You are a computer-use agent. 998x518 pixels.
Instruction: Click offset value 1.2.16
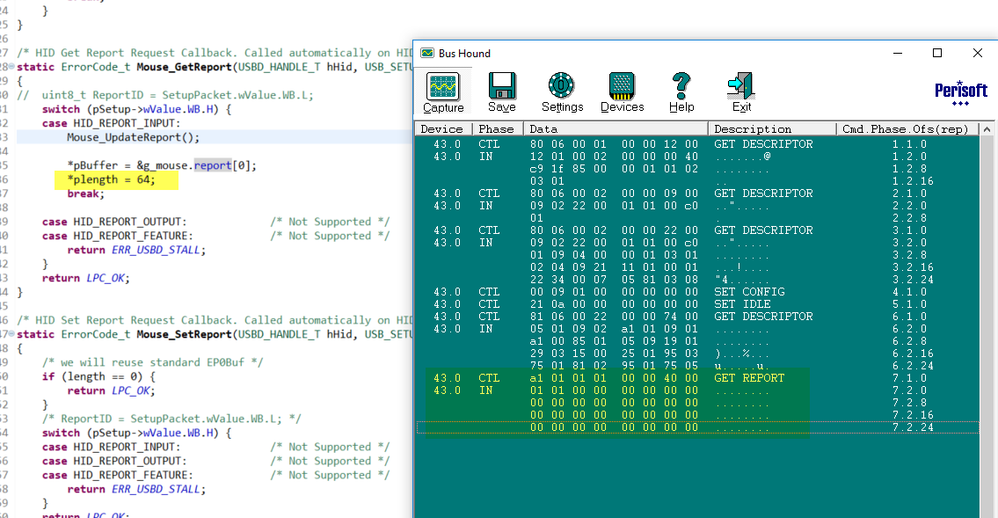point(913,181)
